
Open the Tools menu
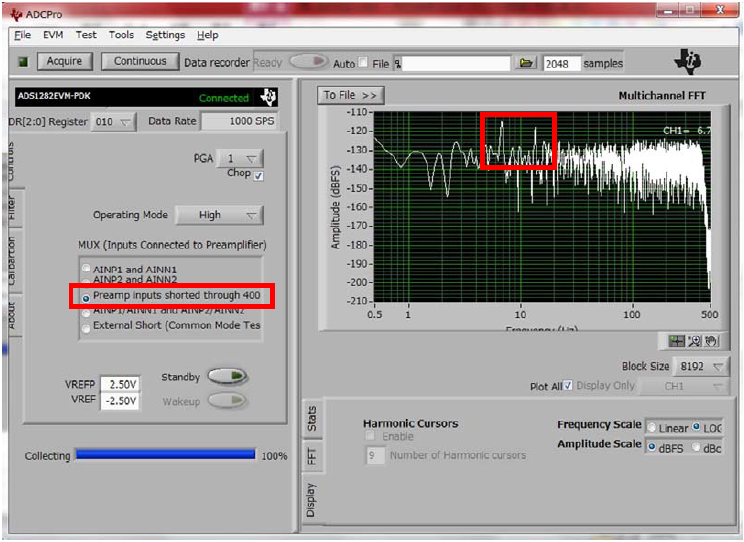(x=121, y=35)
